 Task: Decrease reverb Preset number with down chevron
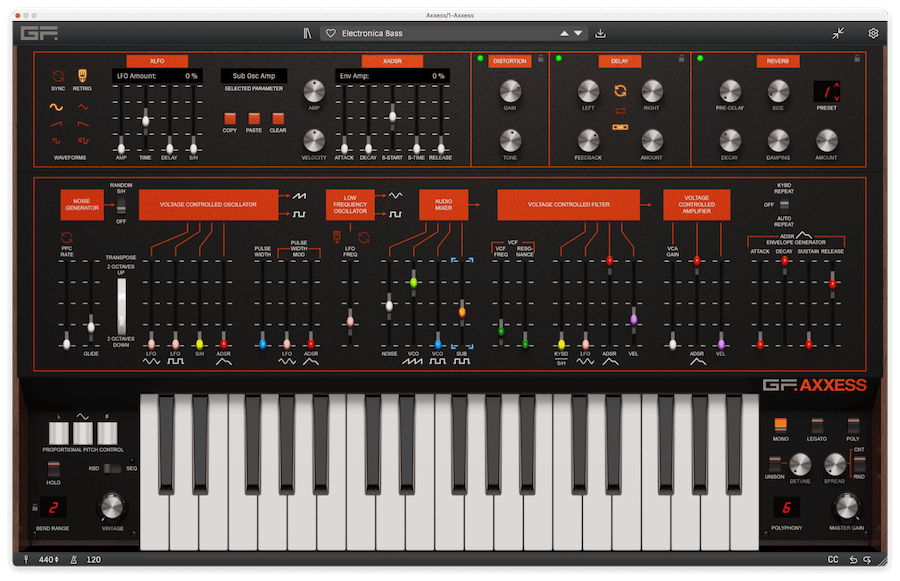click(836, 98)
